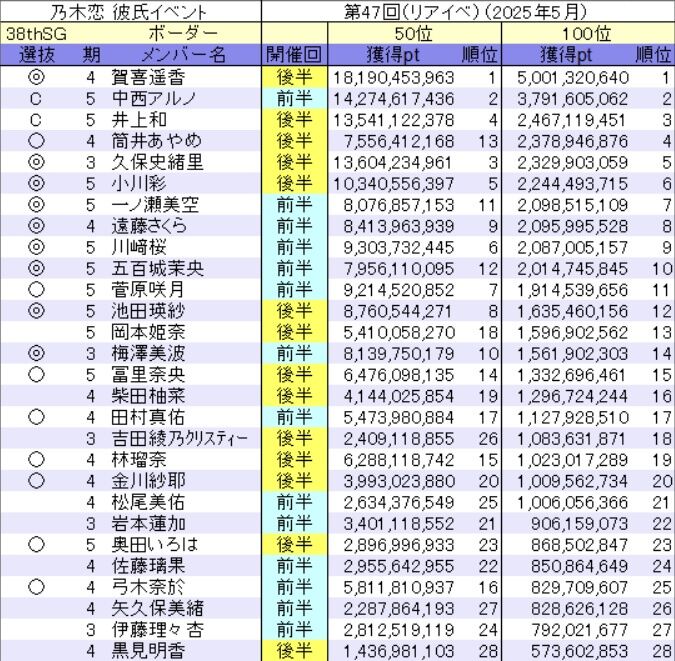Click the value 1,436,981,103

[399, 652]
